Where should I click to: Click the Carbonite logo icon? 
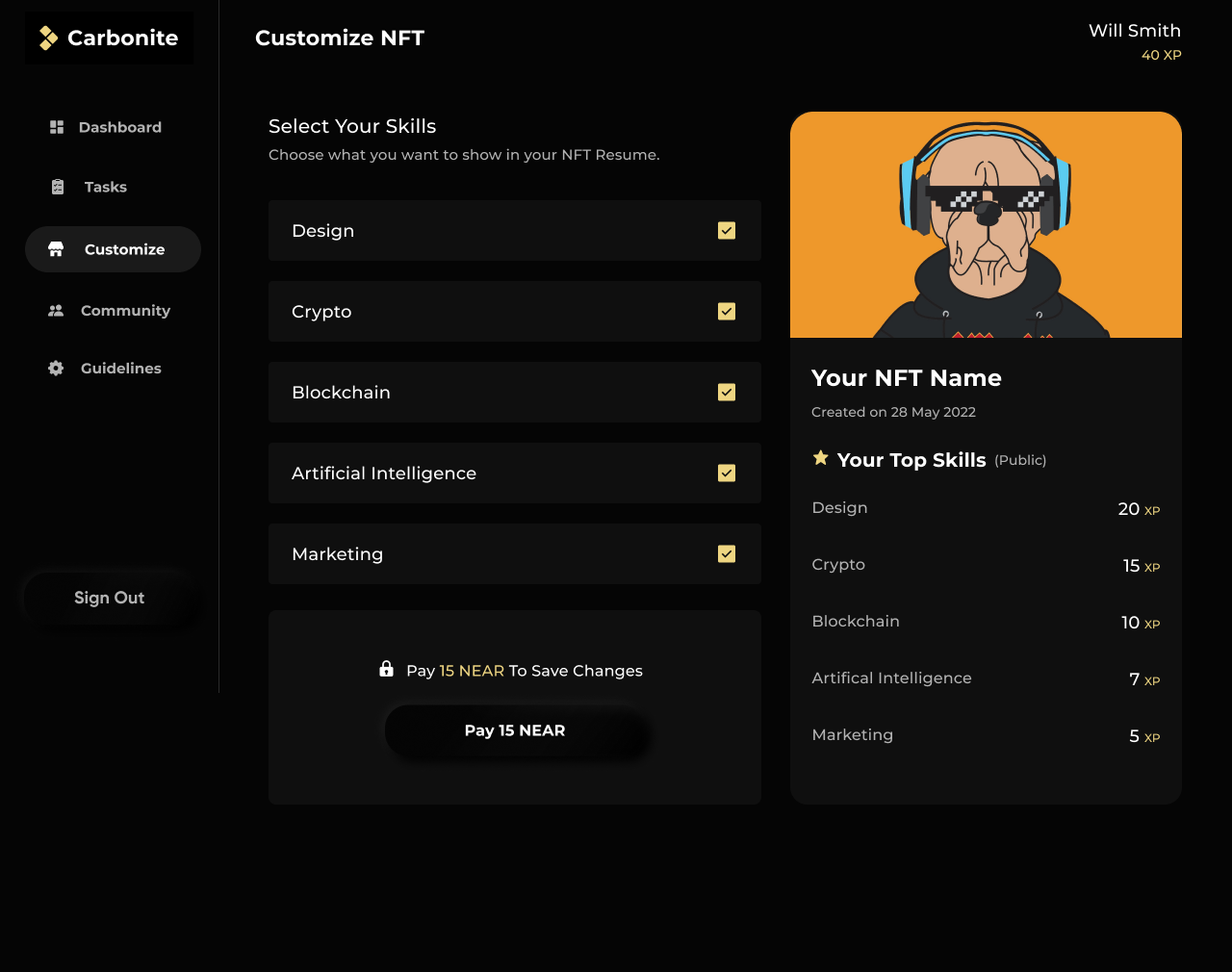(x=48, y=38)
